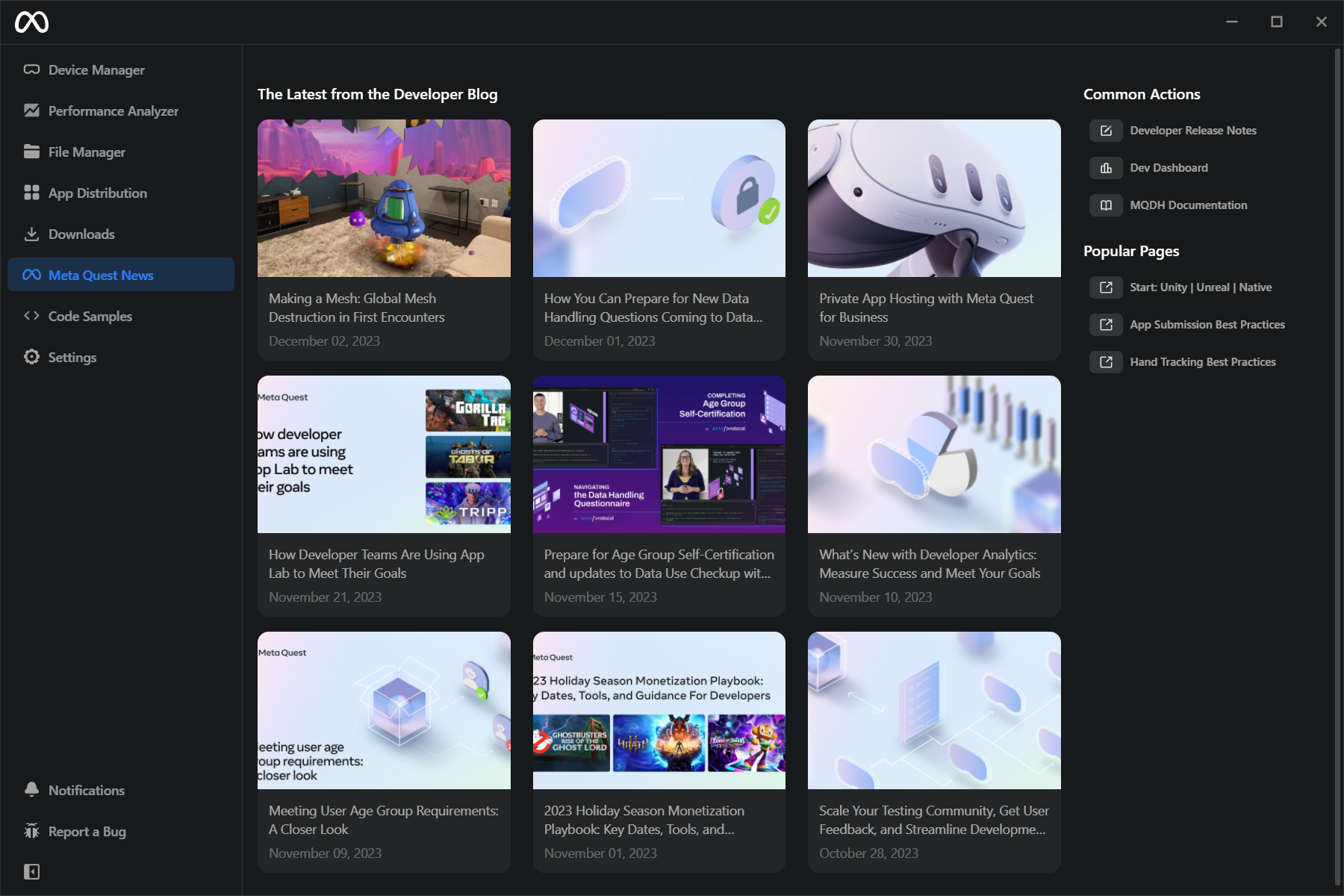The height and width of the screenshot is (896, 1344).
Task: Click the File Manager folder icon
Action: [x=31, y=152]
